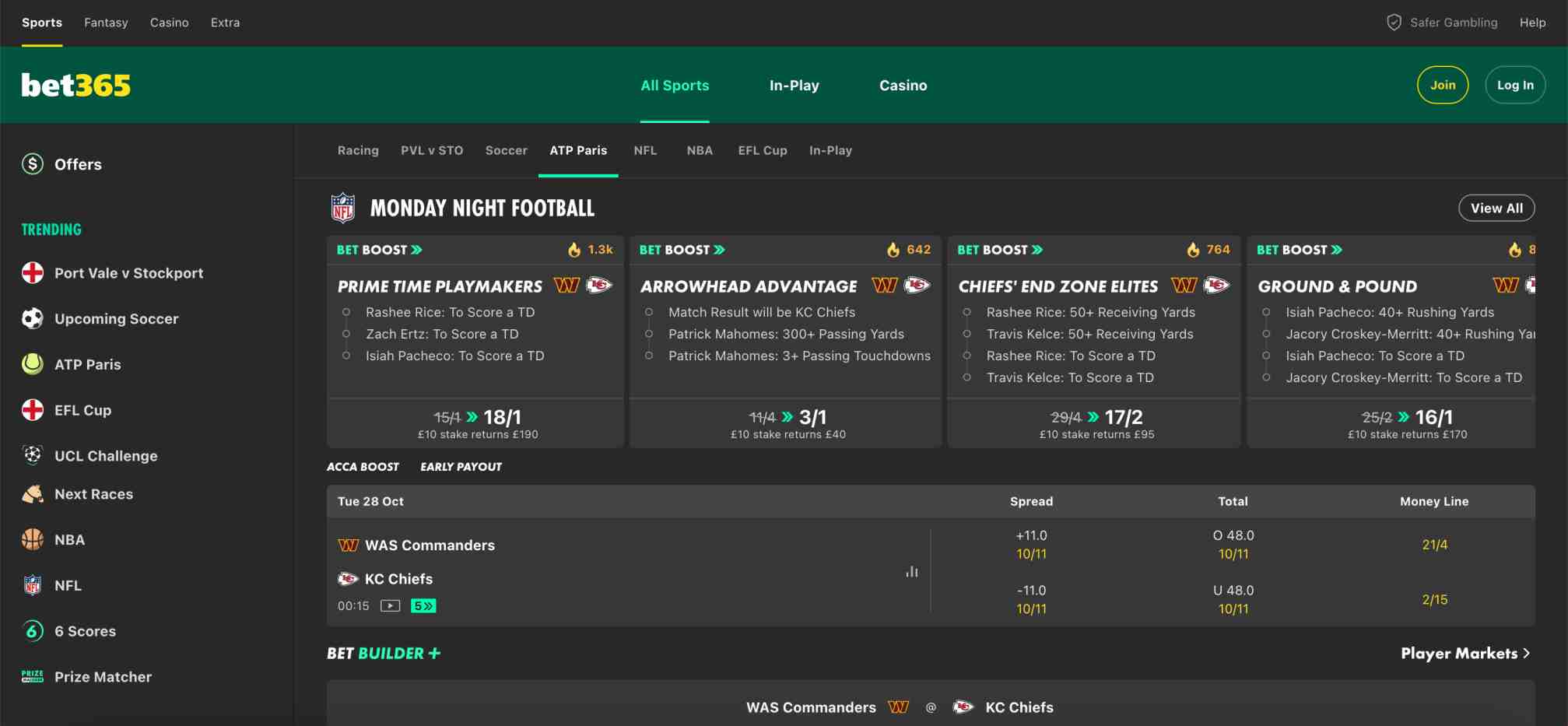Open match stats bar chart icon
Screen dimensions: 1568x726
click(911, 572)
